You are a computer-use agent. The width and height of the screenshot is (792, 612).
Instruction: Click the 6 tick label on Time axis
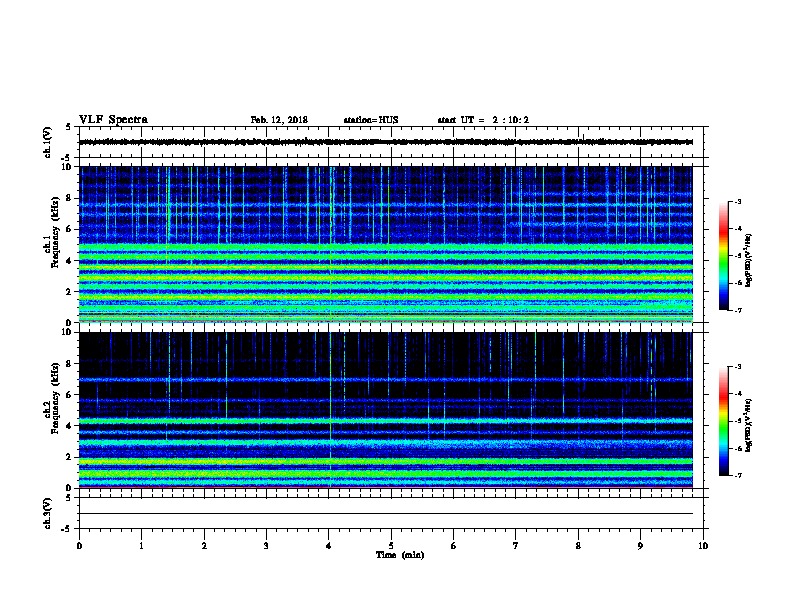coord(454,546)
